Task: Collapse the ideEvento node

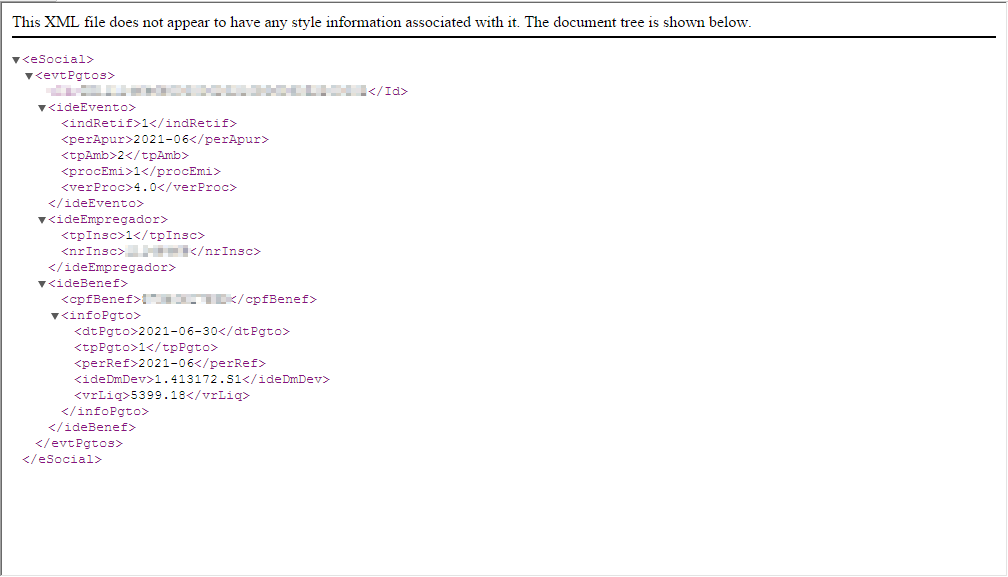Action: click(x=42, y=108)
